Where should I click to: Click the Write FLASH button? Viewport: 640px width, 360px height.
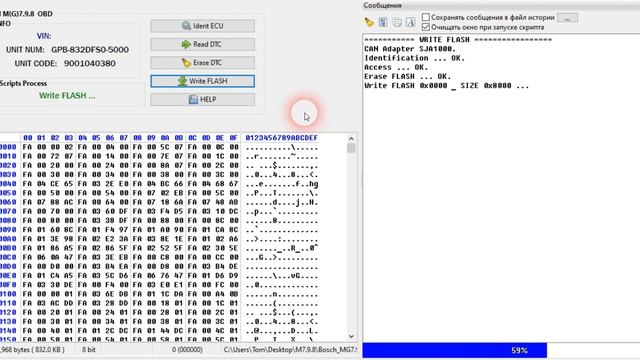202,81
